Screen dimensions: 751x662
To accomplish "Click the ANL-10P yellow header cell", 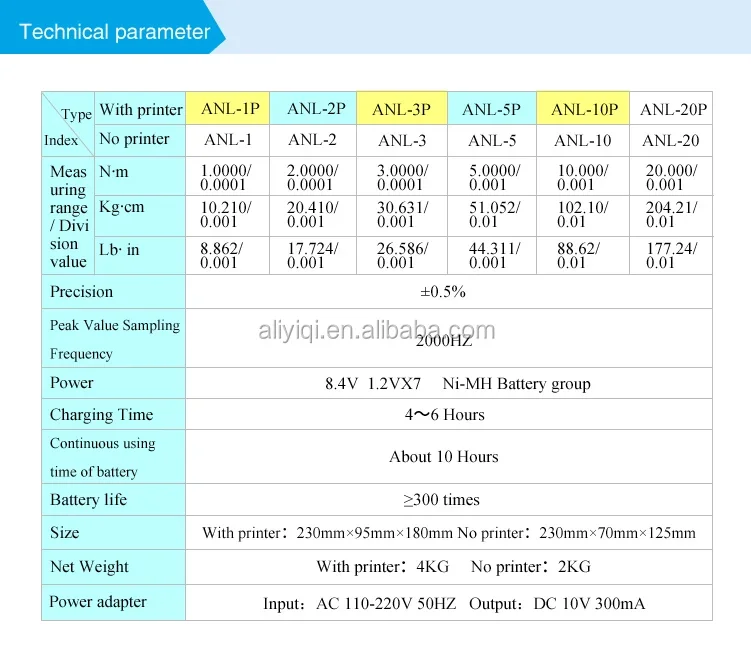I will [x=583, y=108].
